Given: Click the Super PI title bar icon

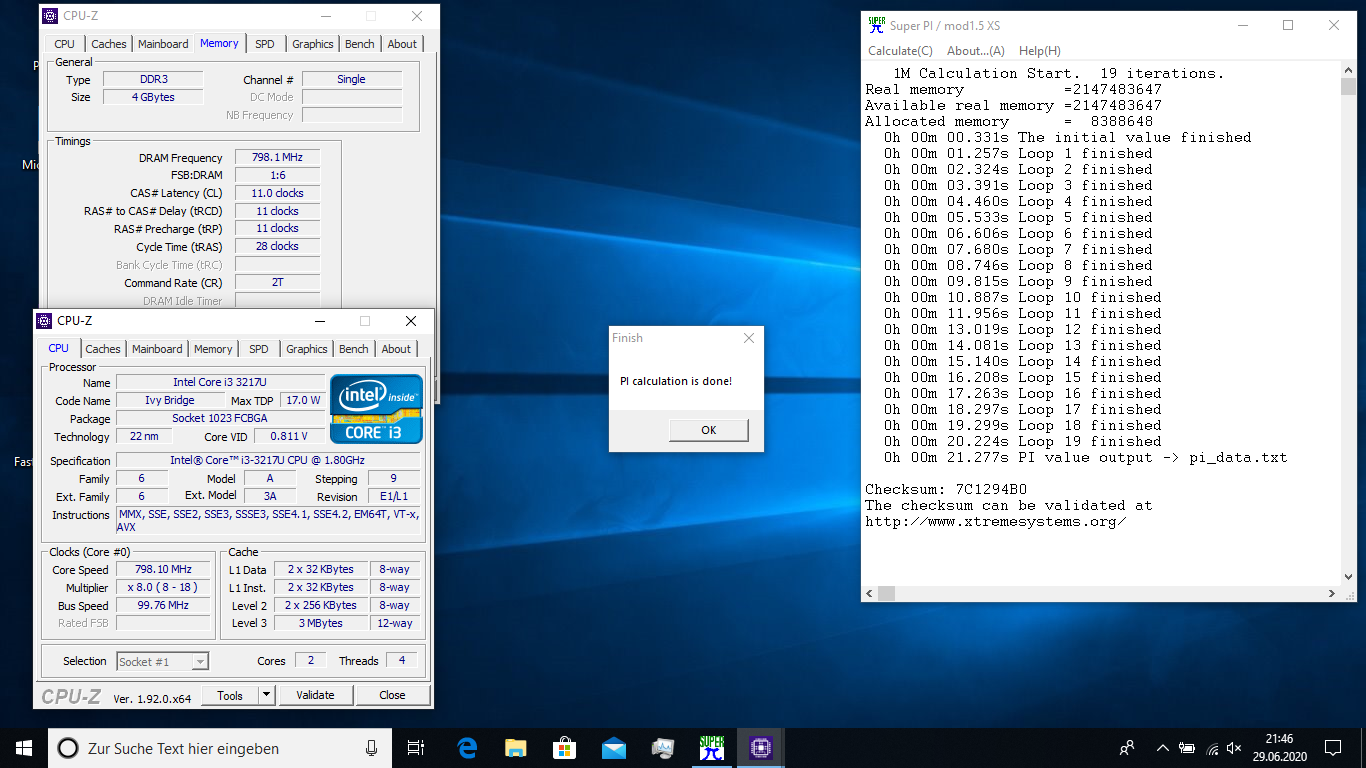Looking at the screenshot, I should pyautogui.click(x=876, y=25).
